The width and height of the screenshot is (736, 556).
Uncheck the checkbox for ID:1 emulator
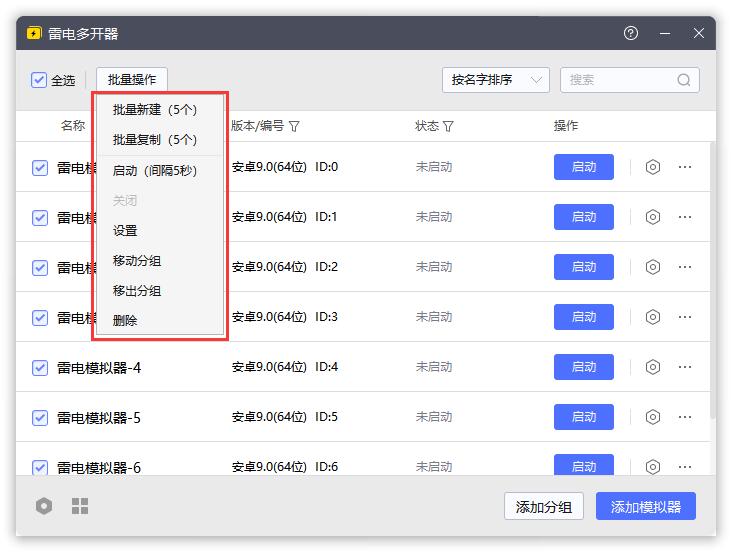(x=40, y=219)
